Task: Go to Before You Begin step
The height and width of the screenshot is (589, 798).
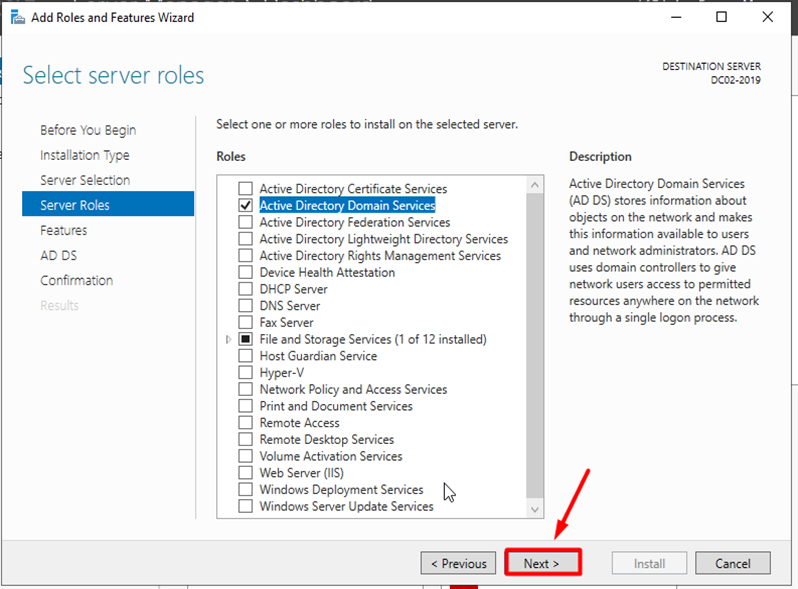Action: pyautogui.click(x=88, y=130)
